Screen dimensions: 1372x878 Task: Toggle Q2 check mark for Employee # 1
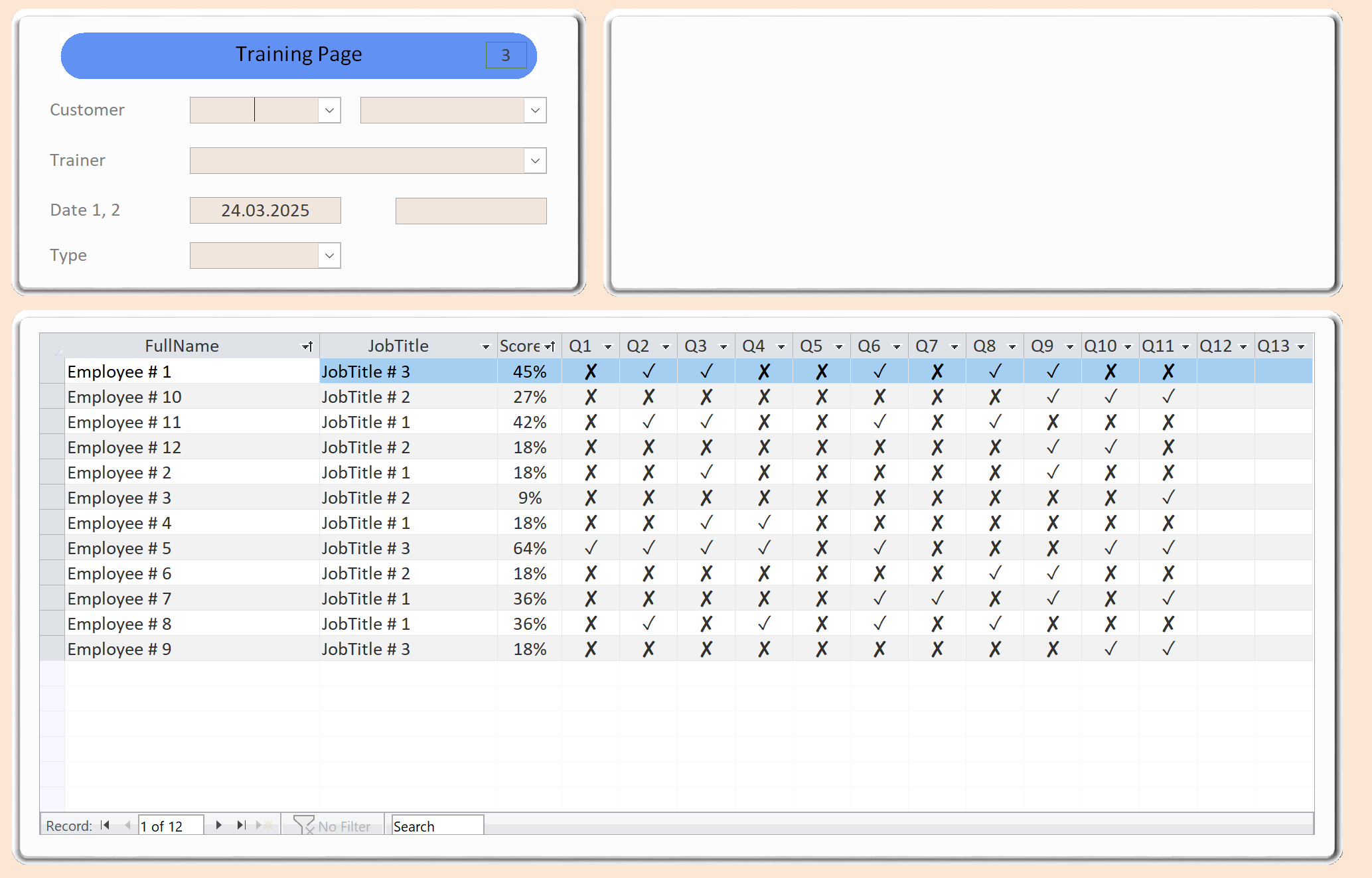[648, 372]
